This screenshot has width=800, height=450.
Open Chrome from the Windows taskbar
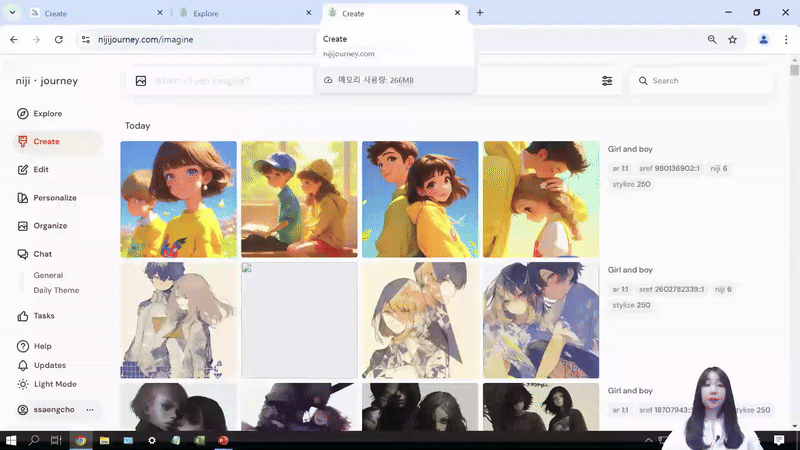point(81,440)
